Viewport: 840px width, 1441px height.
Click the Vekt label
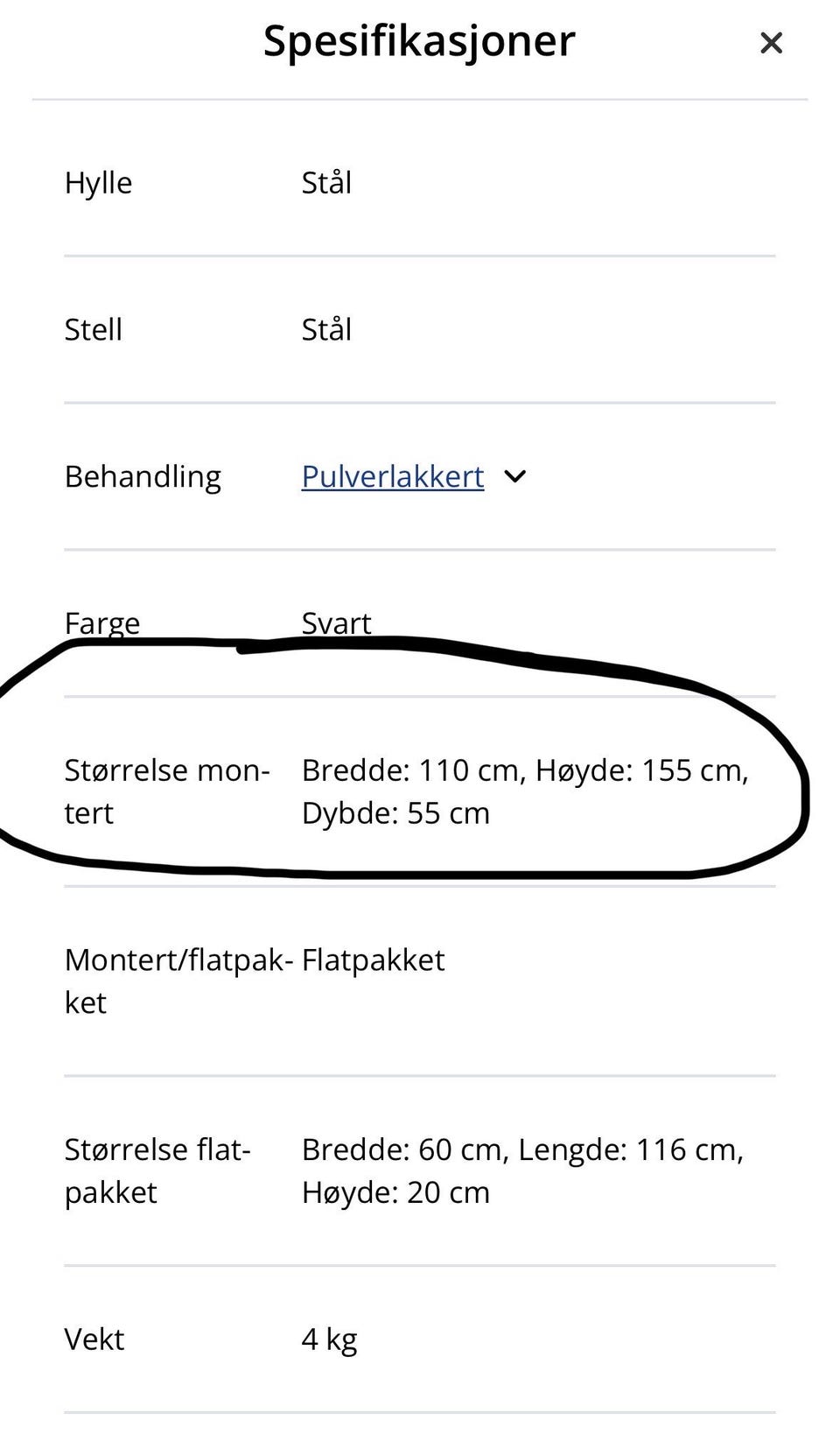point(94,1339)
